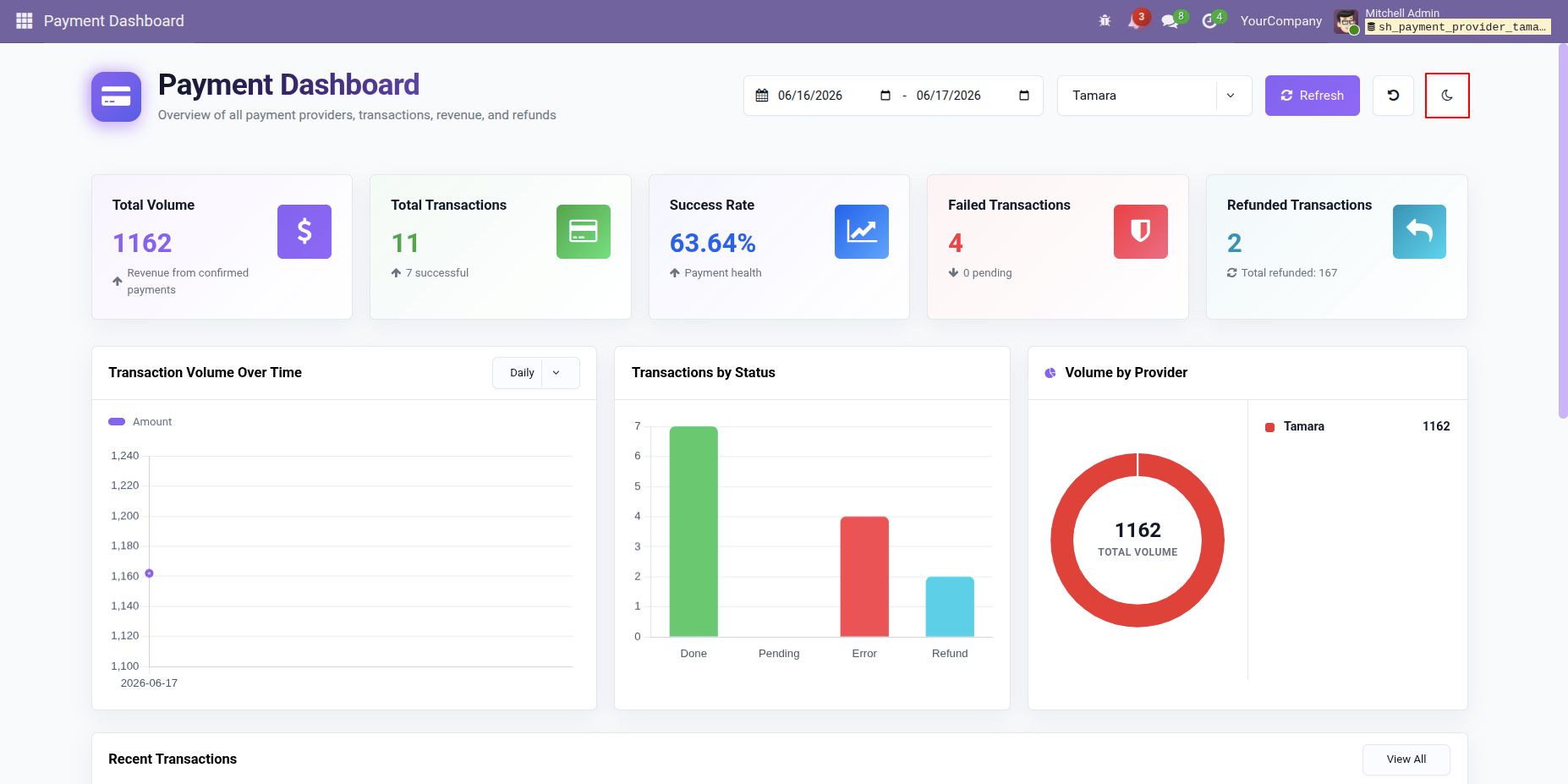Viewport: 1568px width, 784px height.
Task: Click the reset arrow icon button
Action: coord(1393,96)
